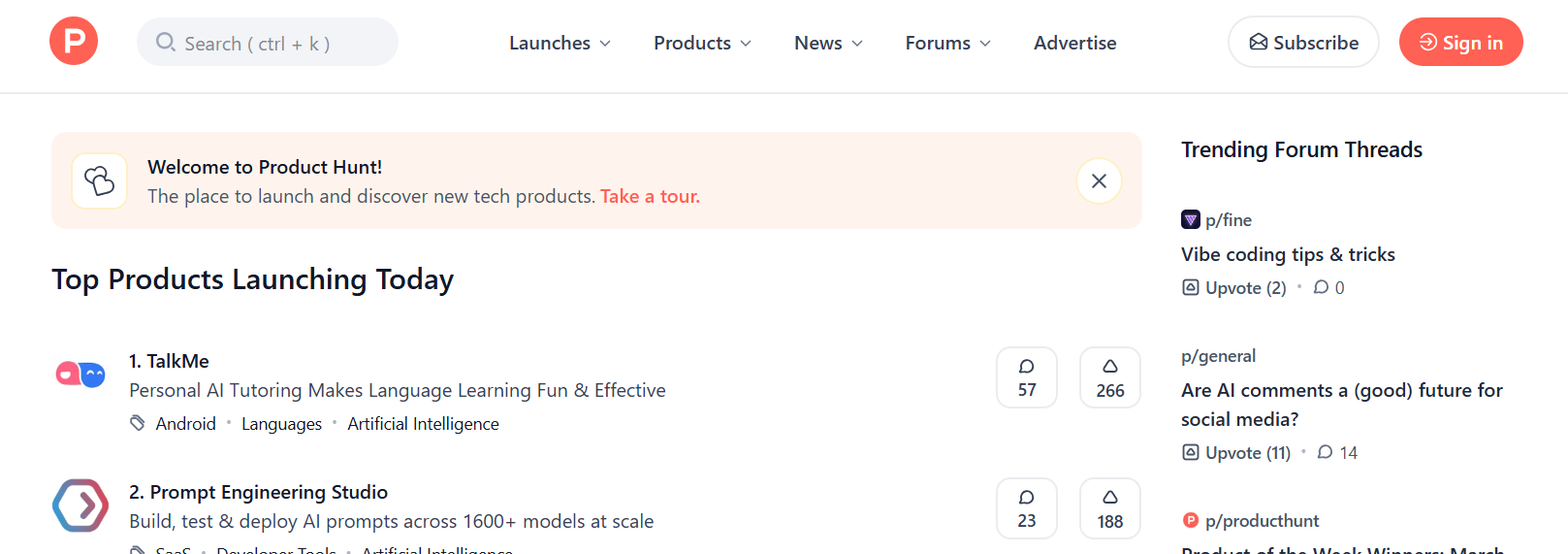Open the p/fine forum
1568x554 pixels.
point(1229,220)
